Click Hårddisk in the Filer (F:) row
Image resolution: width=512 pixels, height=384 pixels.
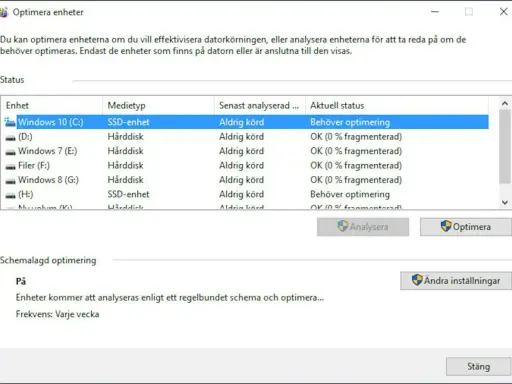point(125,165)
